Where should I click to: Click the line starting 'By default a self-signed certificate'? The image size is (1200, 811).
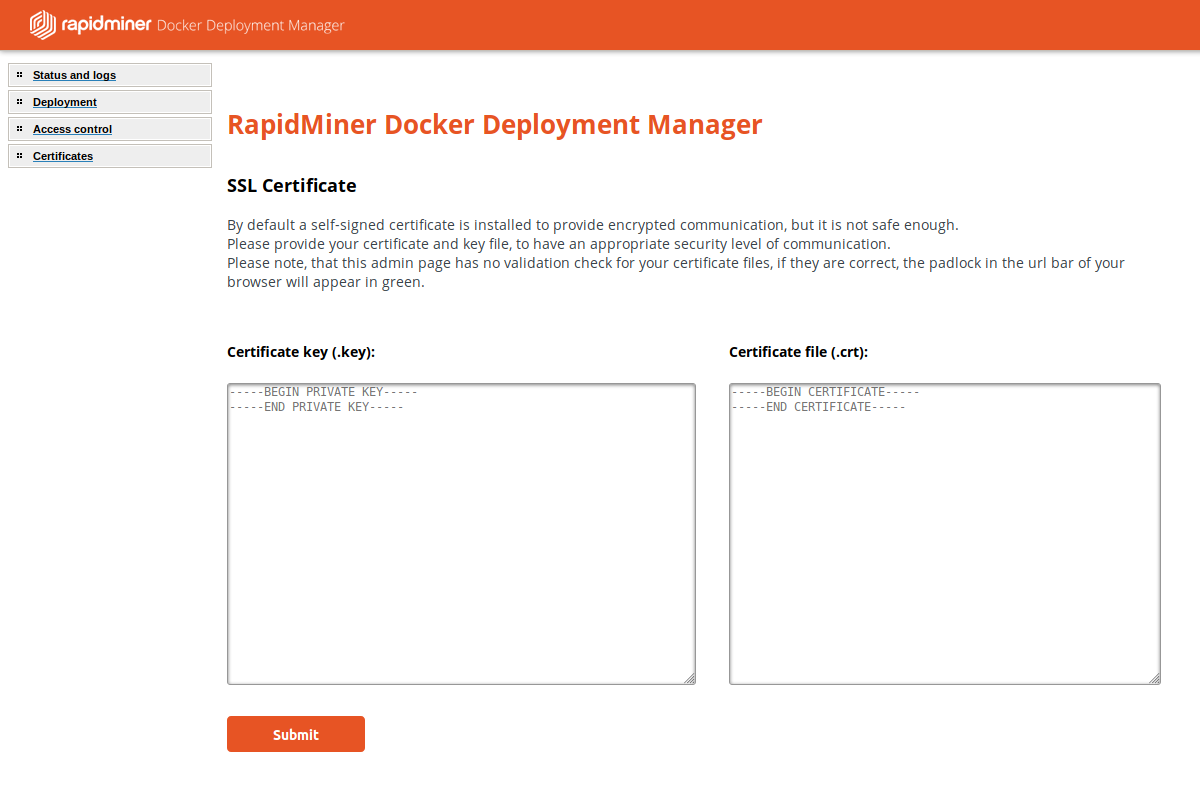point(593,225)
